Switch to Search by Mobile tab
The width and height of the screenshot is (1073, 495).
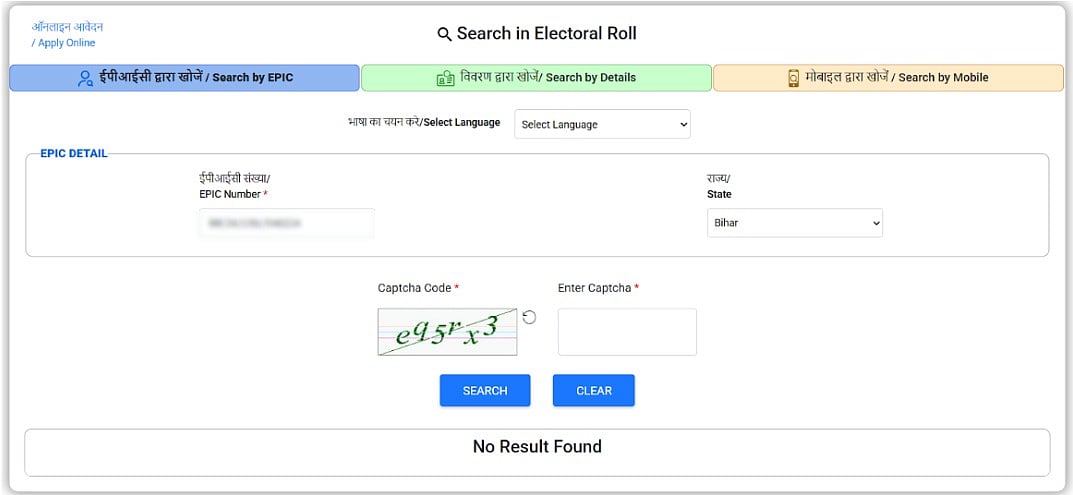click(888, 78)
